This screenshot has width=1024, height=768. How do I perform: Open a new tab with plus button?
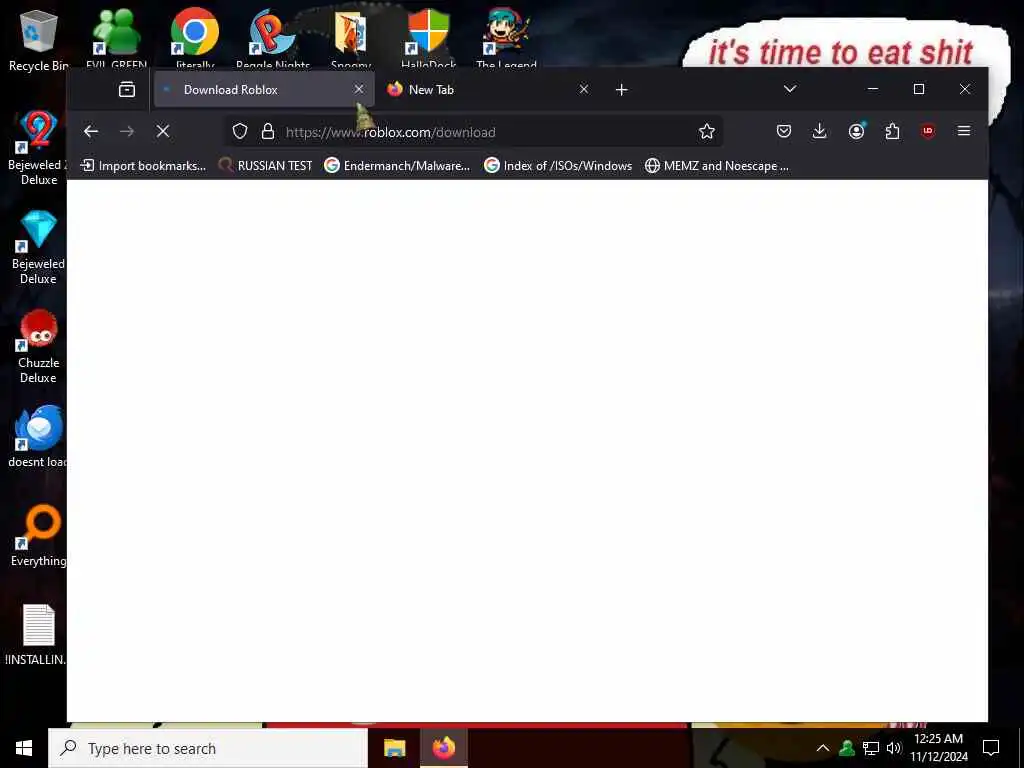click(622, 89)
